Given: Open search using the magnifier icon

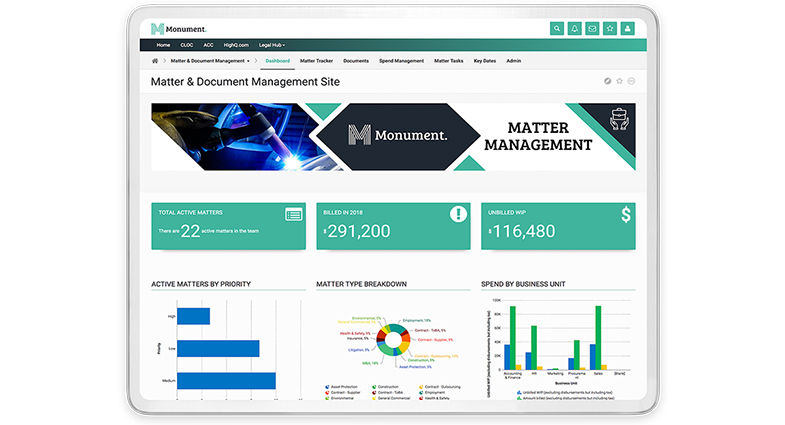Looking at the screenshot, I should (x=557, y=29).
